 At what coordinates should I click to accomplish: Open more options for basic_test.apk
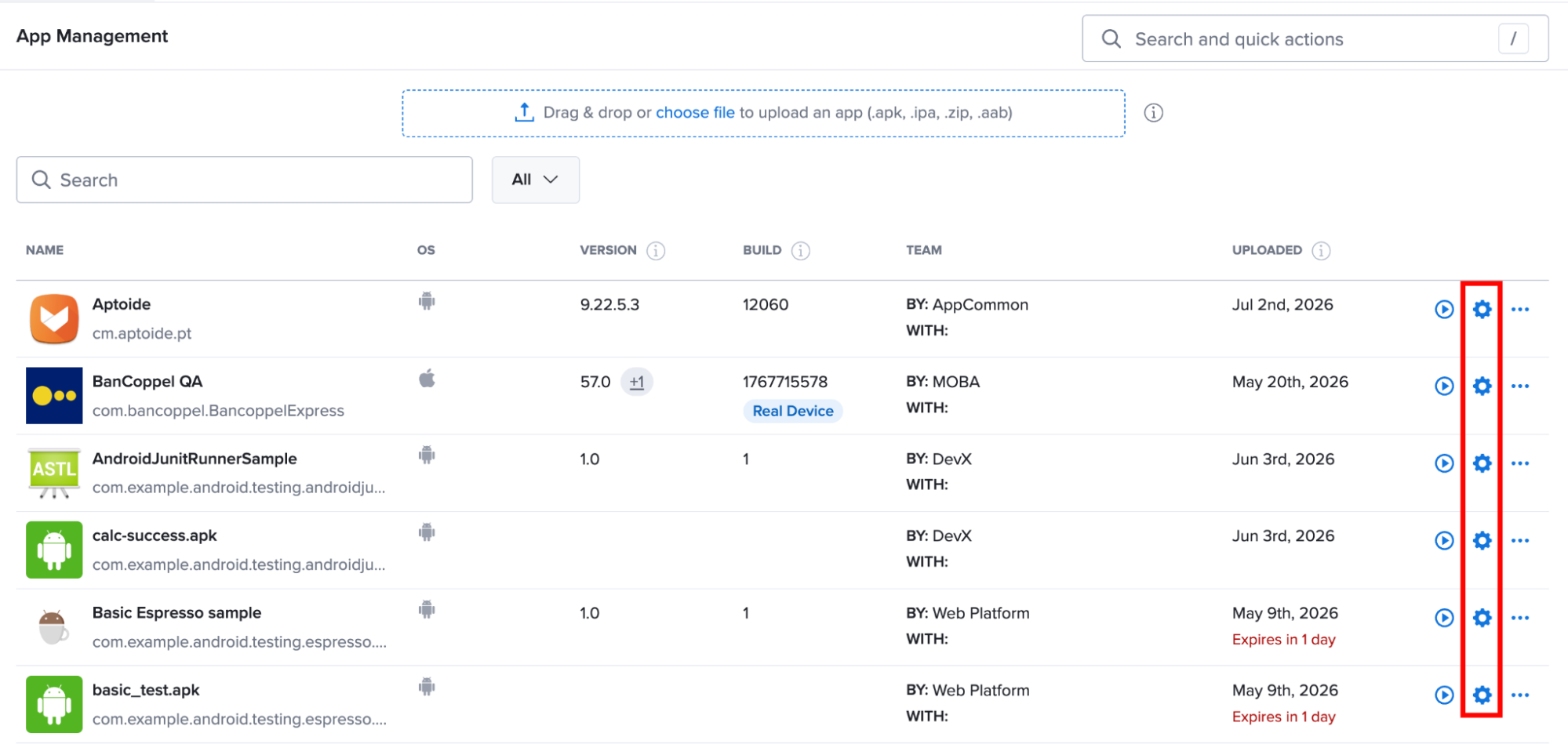(1519, 695)
